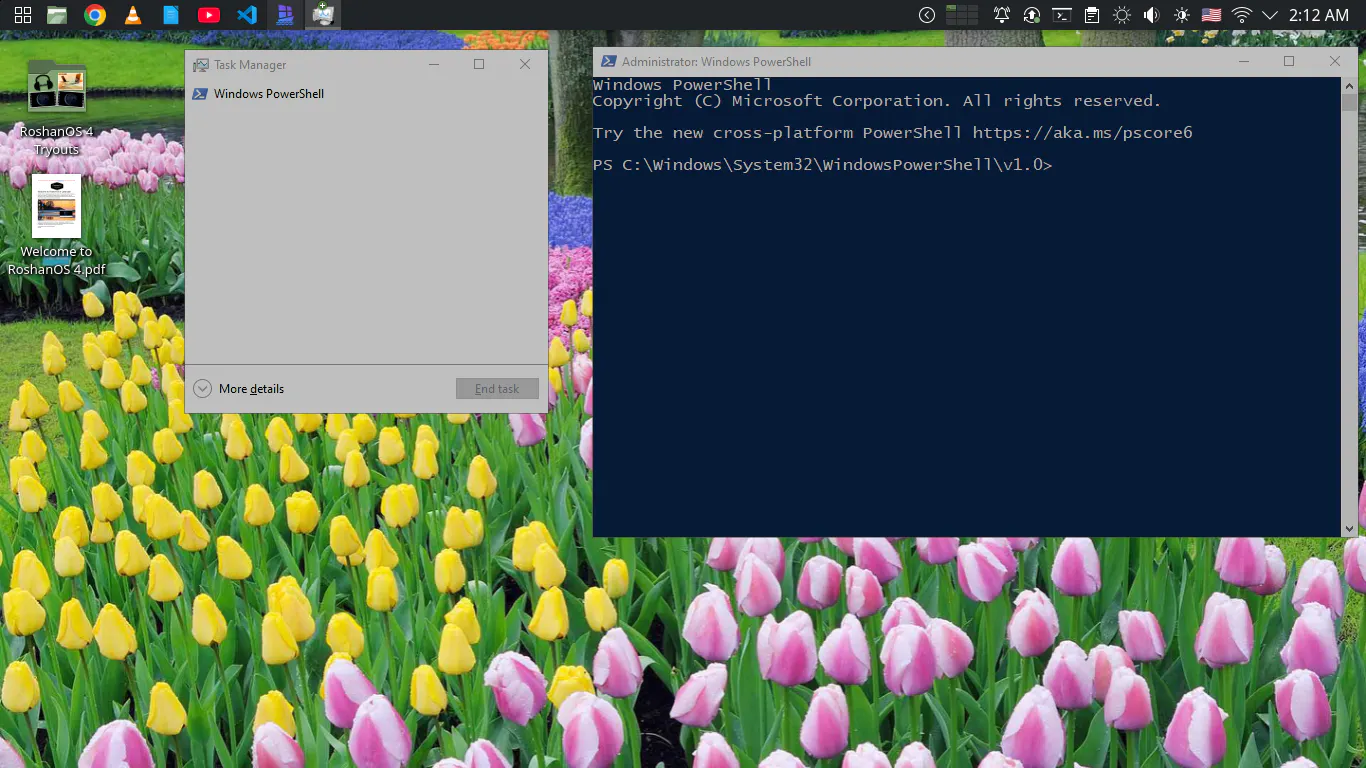Open the virtual desktop pager grid
Viewport: 1366px width, 768px height.
click(x=962, y=15)
